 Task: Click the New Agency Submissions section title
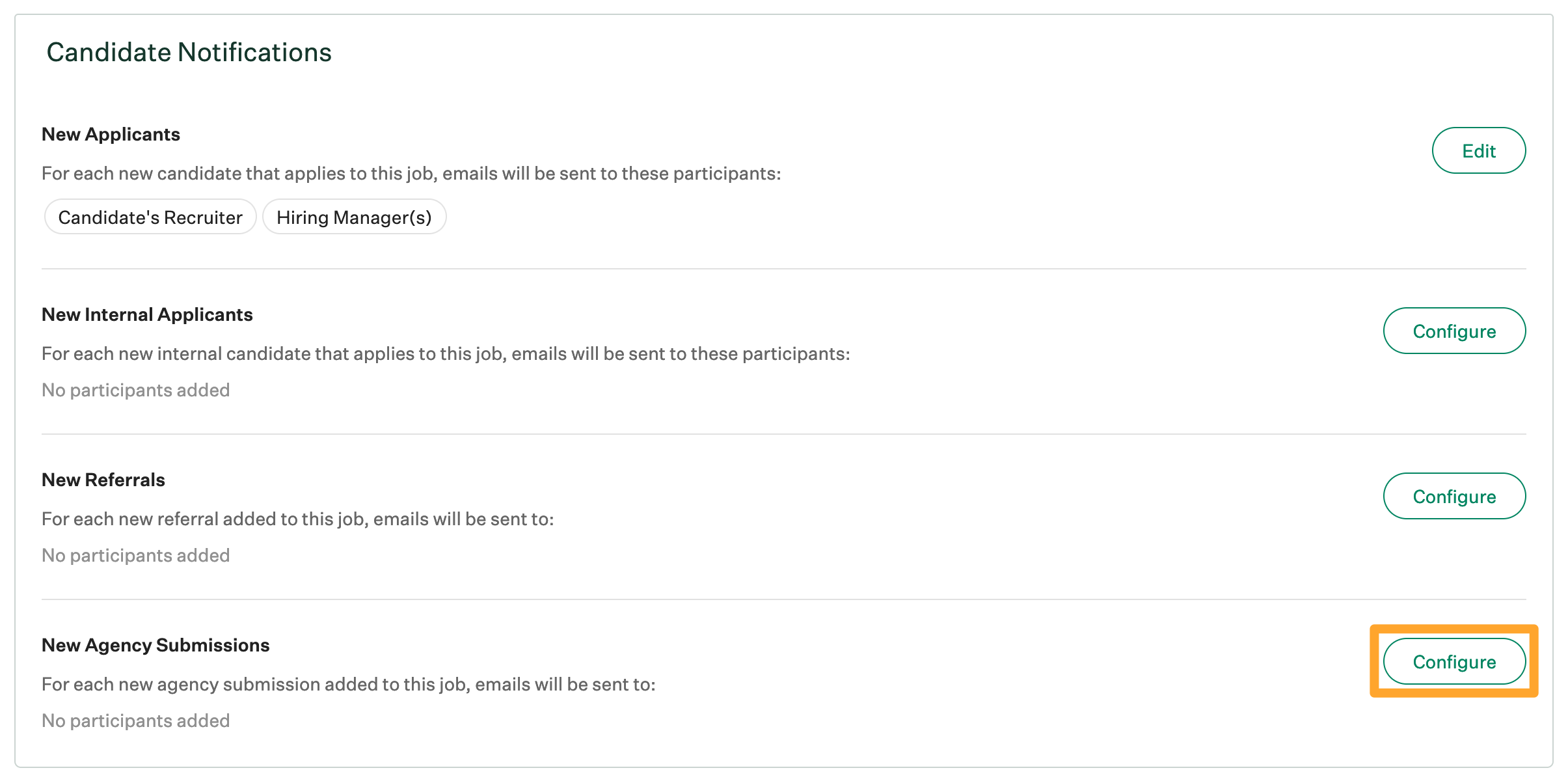pyautogui.click(x=155, y=644)
